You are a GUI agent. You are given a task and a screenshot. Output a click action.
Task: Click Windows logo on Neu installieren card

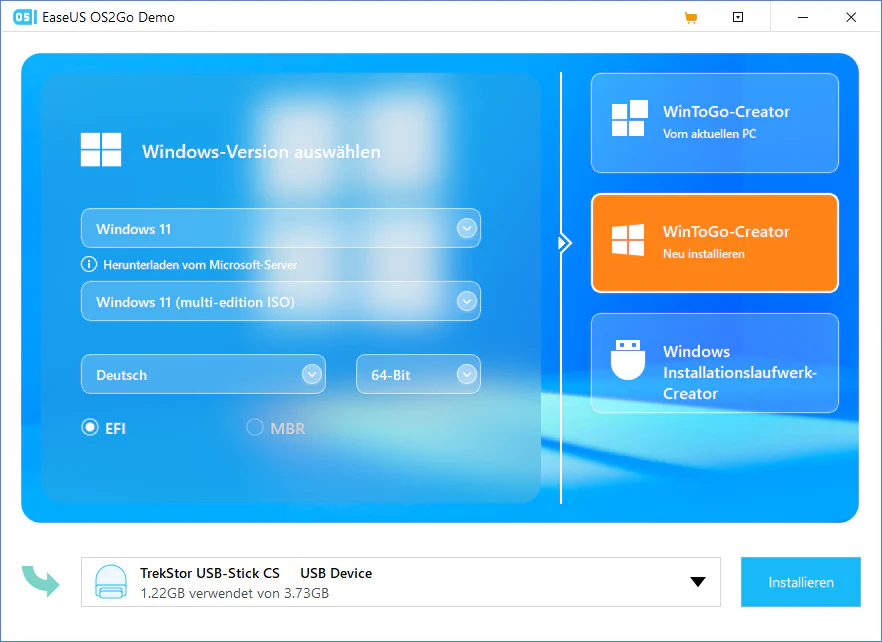628,240
